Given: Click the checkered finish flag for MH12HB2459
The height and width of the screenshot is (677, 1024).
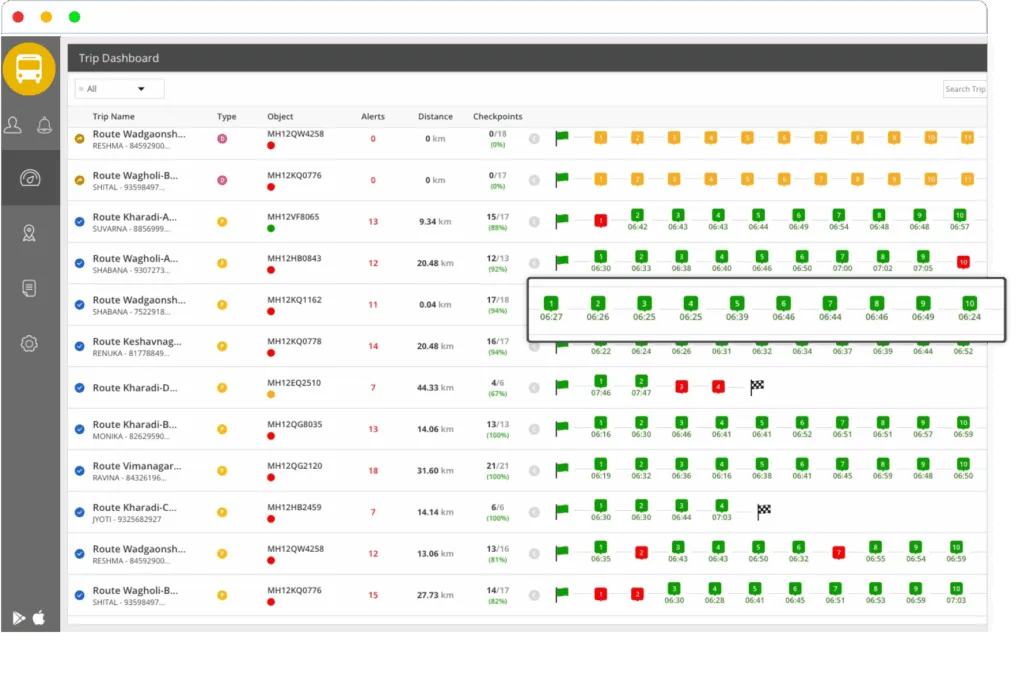Looking at the screenshot, I should (764, 511).
